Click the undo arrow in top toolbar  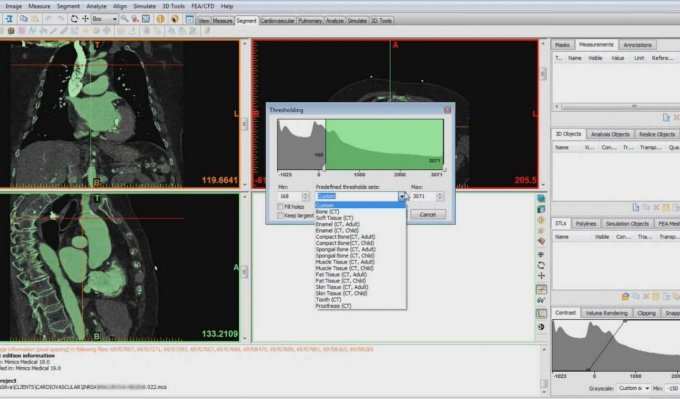click(49, 19)
